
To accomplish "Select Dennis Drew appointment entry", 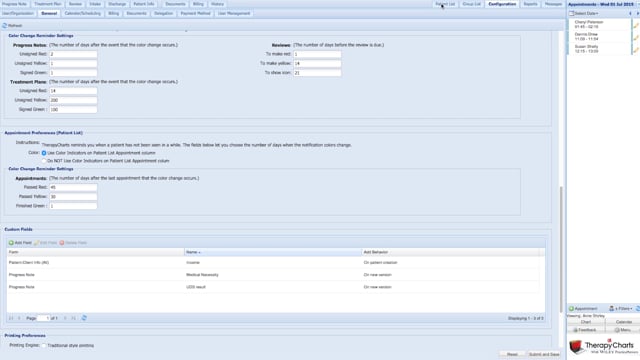I will [x=599, y=37].
